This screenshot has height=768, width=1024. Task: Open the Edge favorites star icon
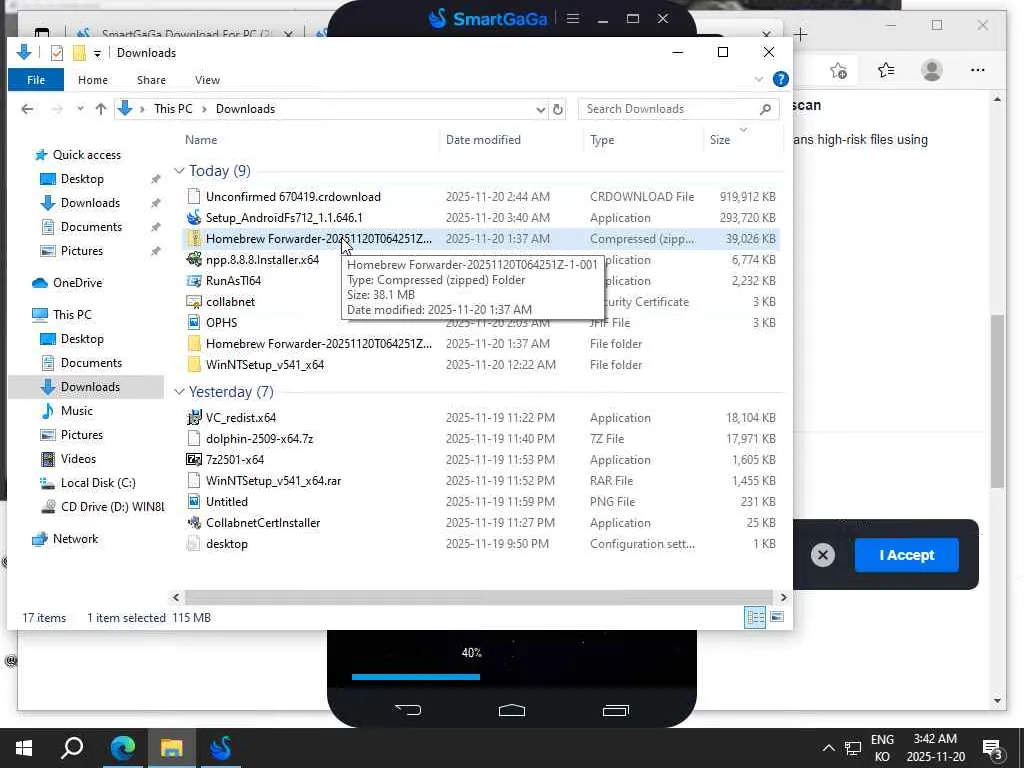(x=886, y=70)
